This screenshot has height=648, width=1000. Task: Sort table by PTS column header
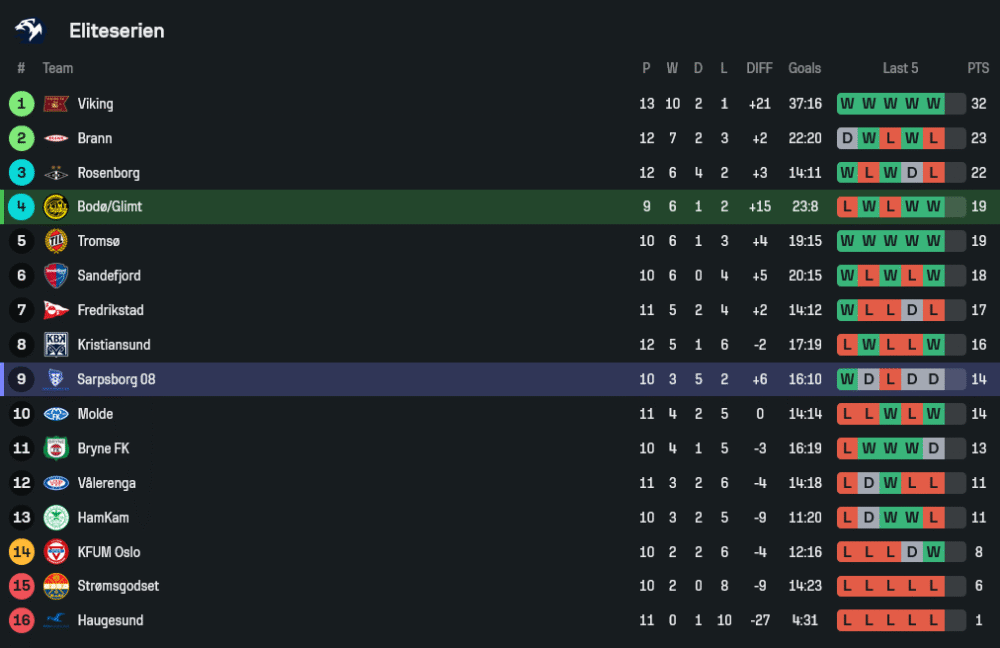[978, 68]
